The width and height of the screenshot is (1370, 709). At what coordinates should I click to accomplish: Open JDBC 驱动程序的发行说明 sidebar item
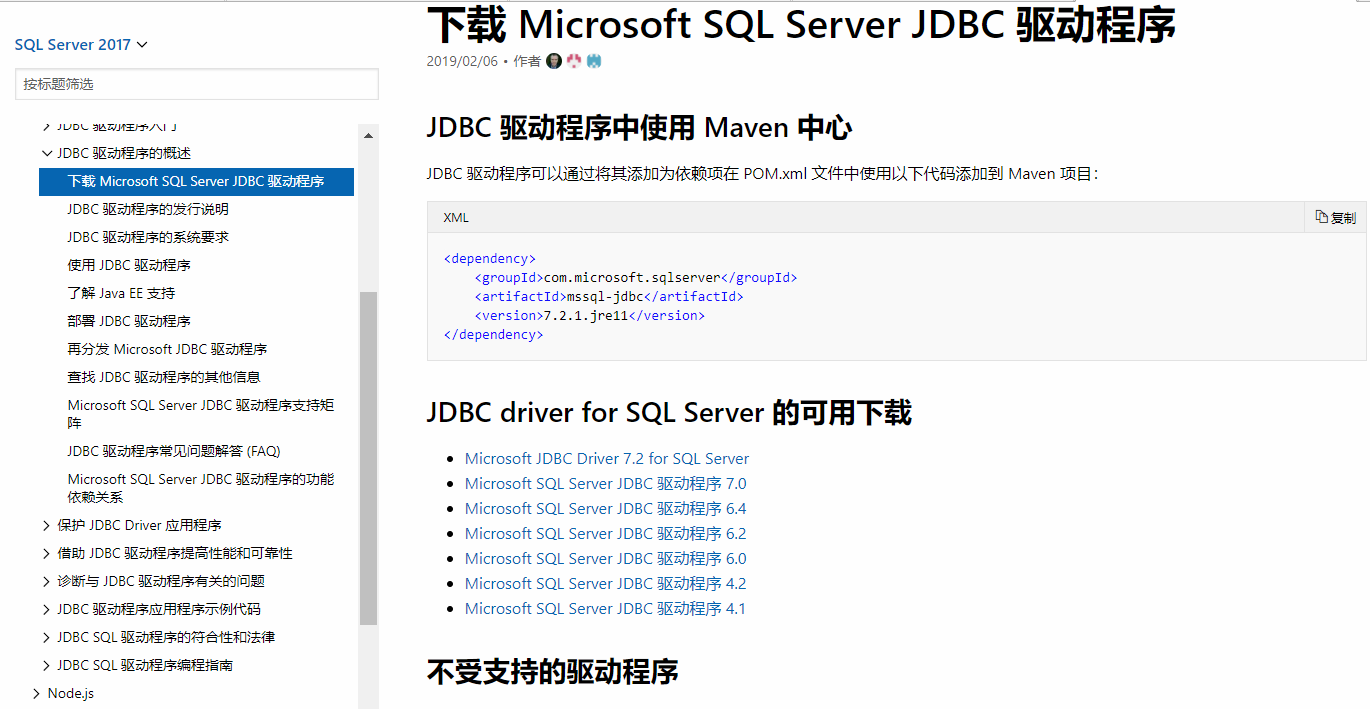[x=148, y=209]
